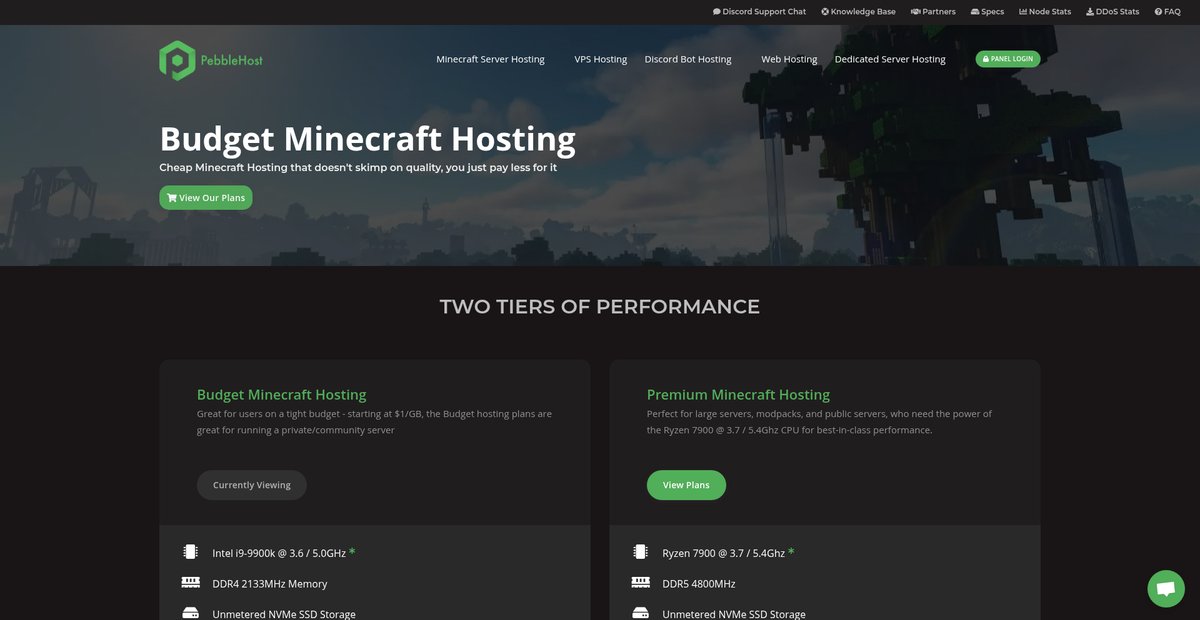Click the Ryzen 7900 @ 3.7 / 5.4GHz text
This screenshot has width=1200, height=620.
[x=724, y=553]
